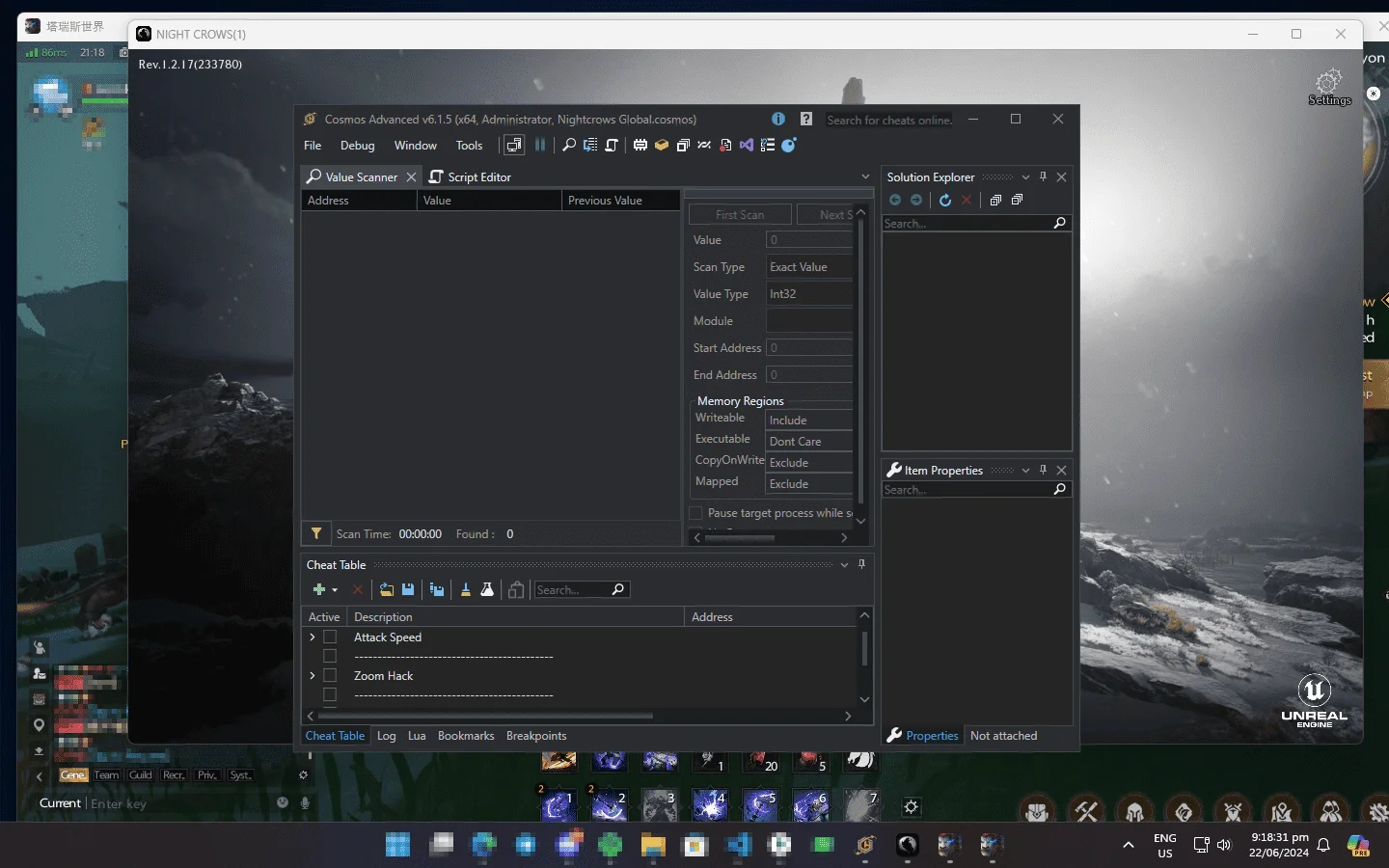Open the Tools menu

469,146
